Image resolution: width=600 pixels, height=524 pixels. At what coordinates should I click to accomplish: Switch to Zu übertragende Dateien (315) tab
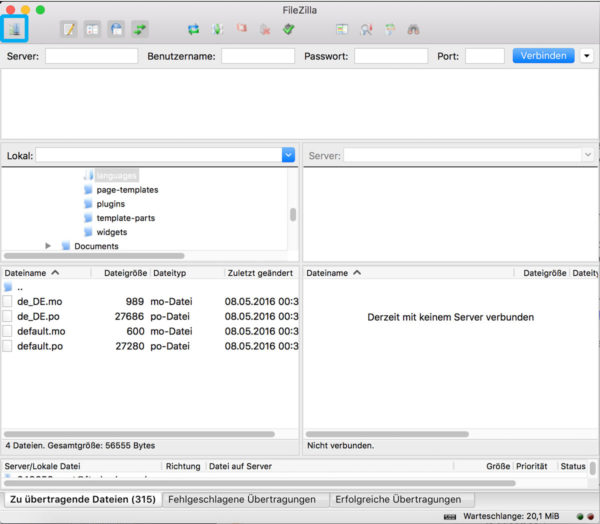[83, 500]
